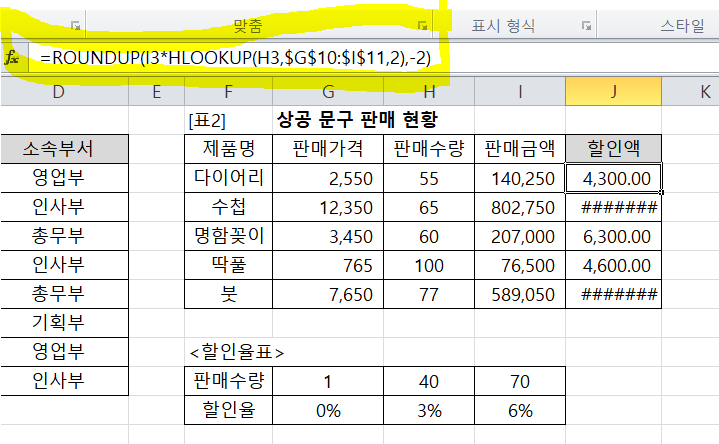The image size is (719, 444).
Task: Open the 맞춤 alignment dialog launcher
Action: 423,25
